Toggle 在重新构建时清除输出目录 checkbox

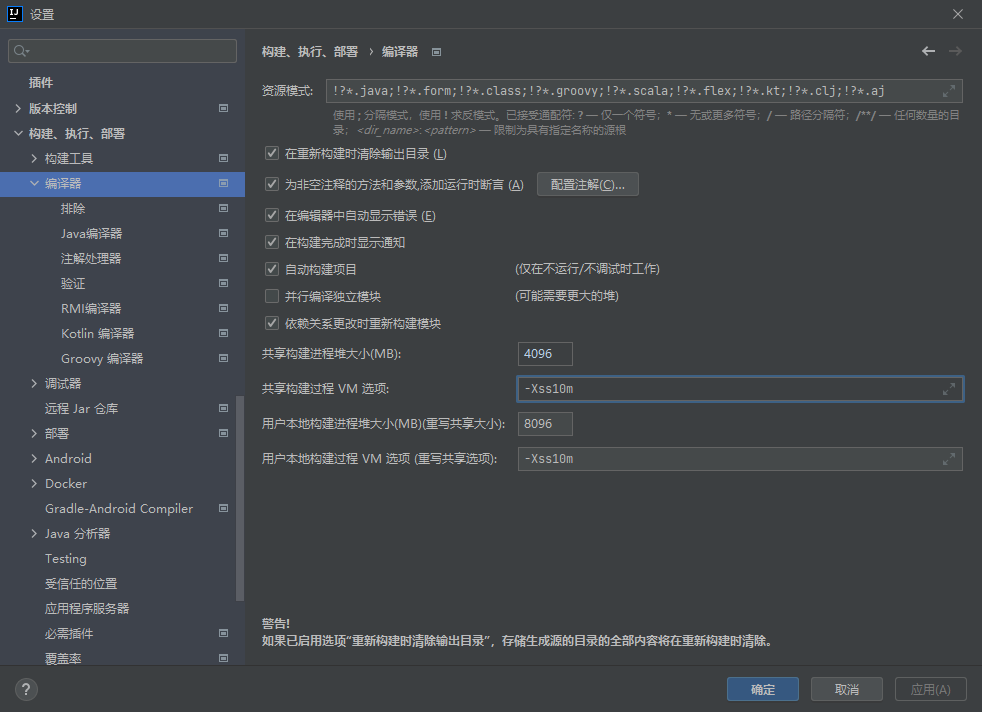point(272,154)
